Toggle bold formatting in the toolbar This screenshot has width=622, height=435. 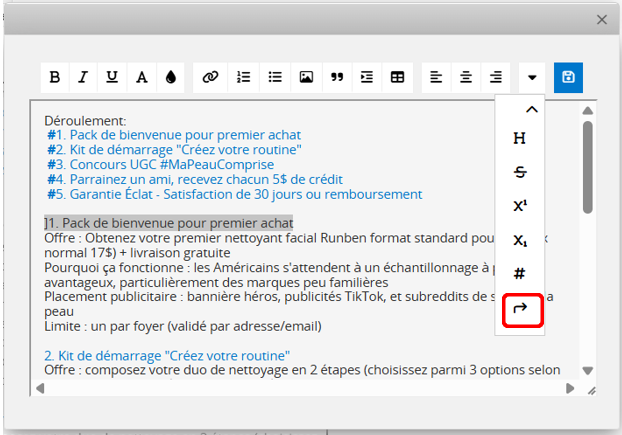click(x=55, y=77)
